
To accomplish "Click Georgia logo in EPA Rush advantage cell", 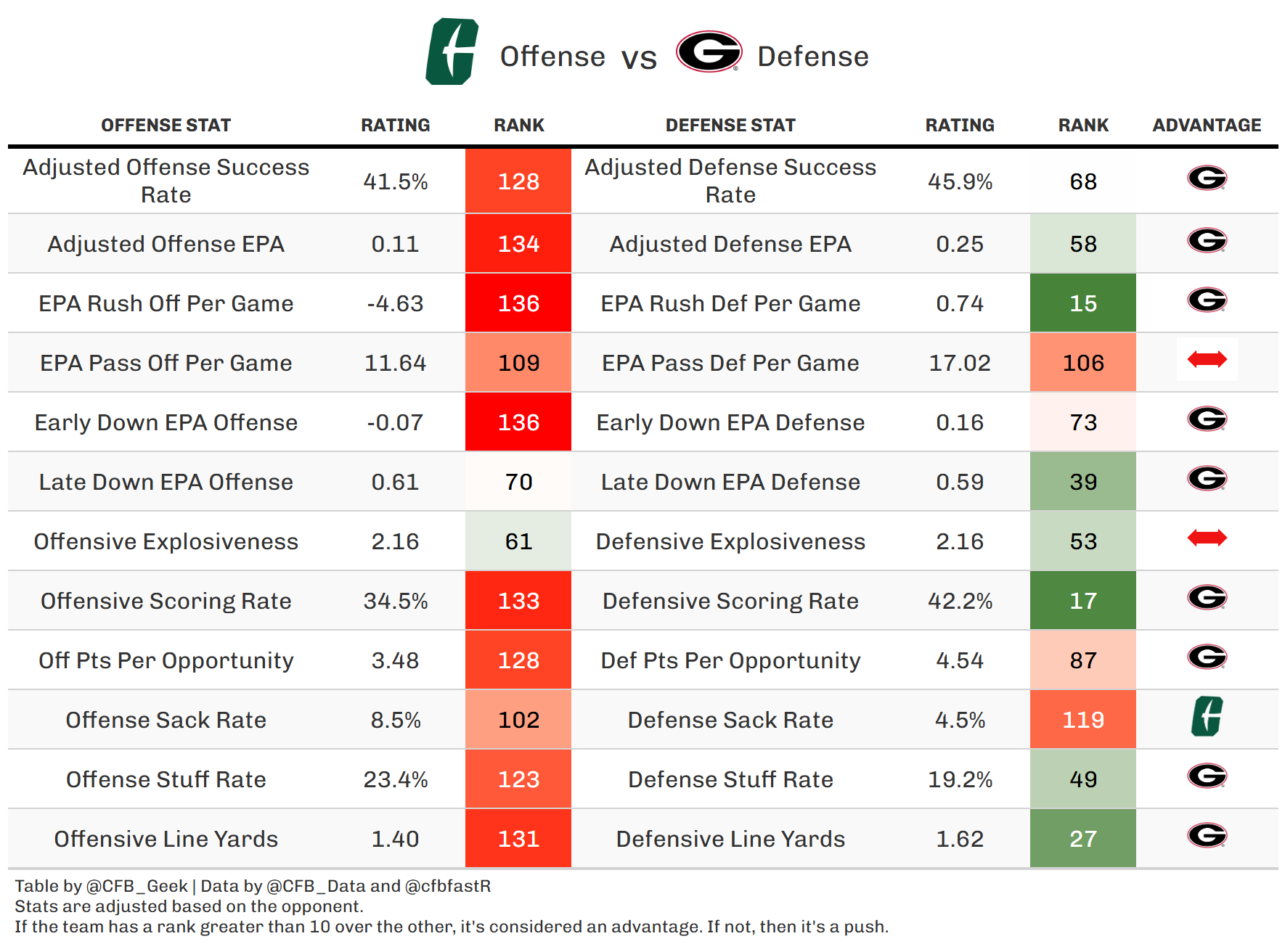I will 1207,300.
